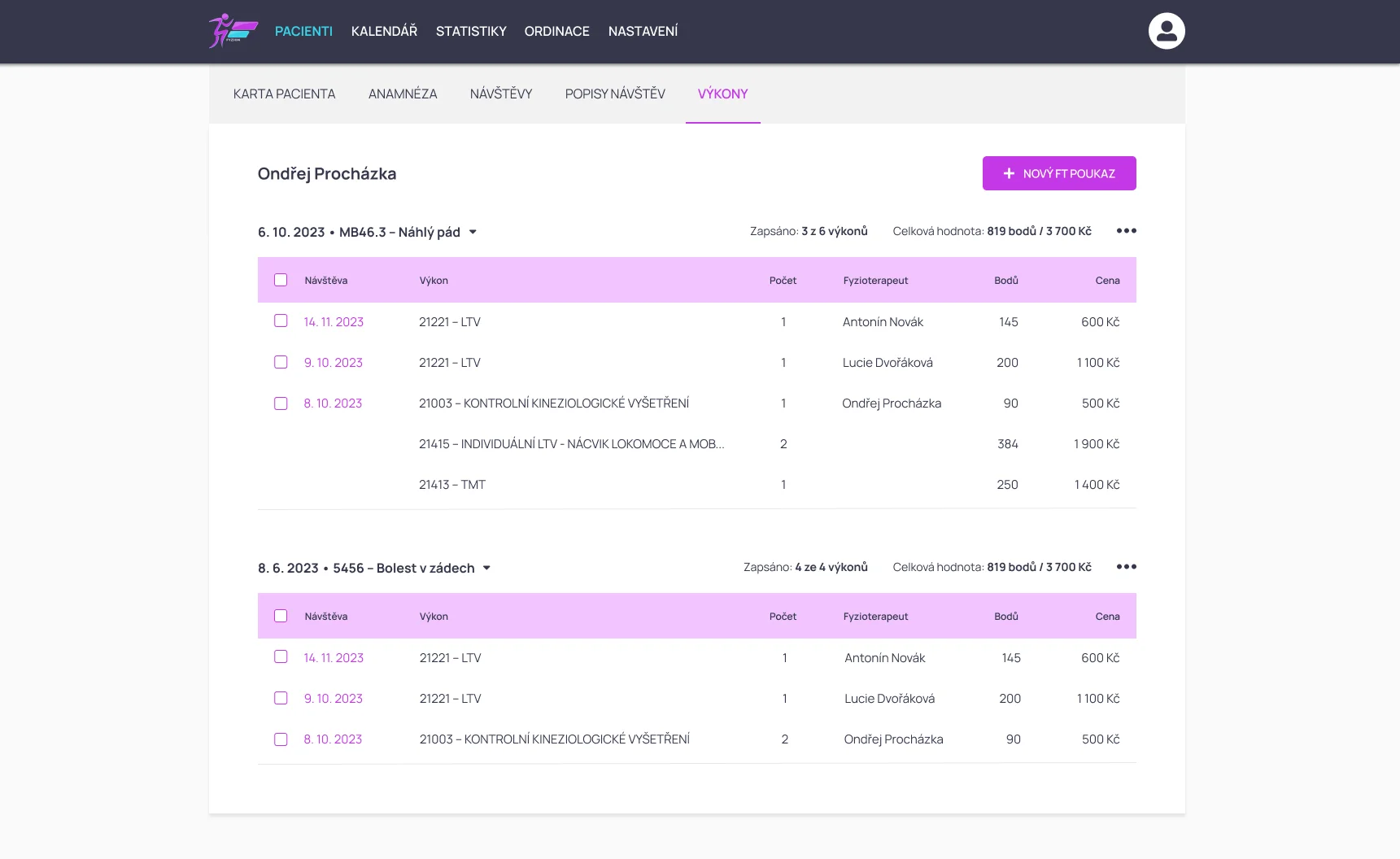Open the user profile avatar menu
This screenshot has width=1400, height=859.
click(1166, 31)
